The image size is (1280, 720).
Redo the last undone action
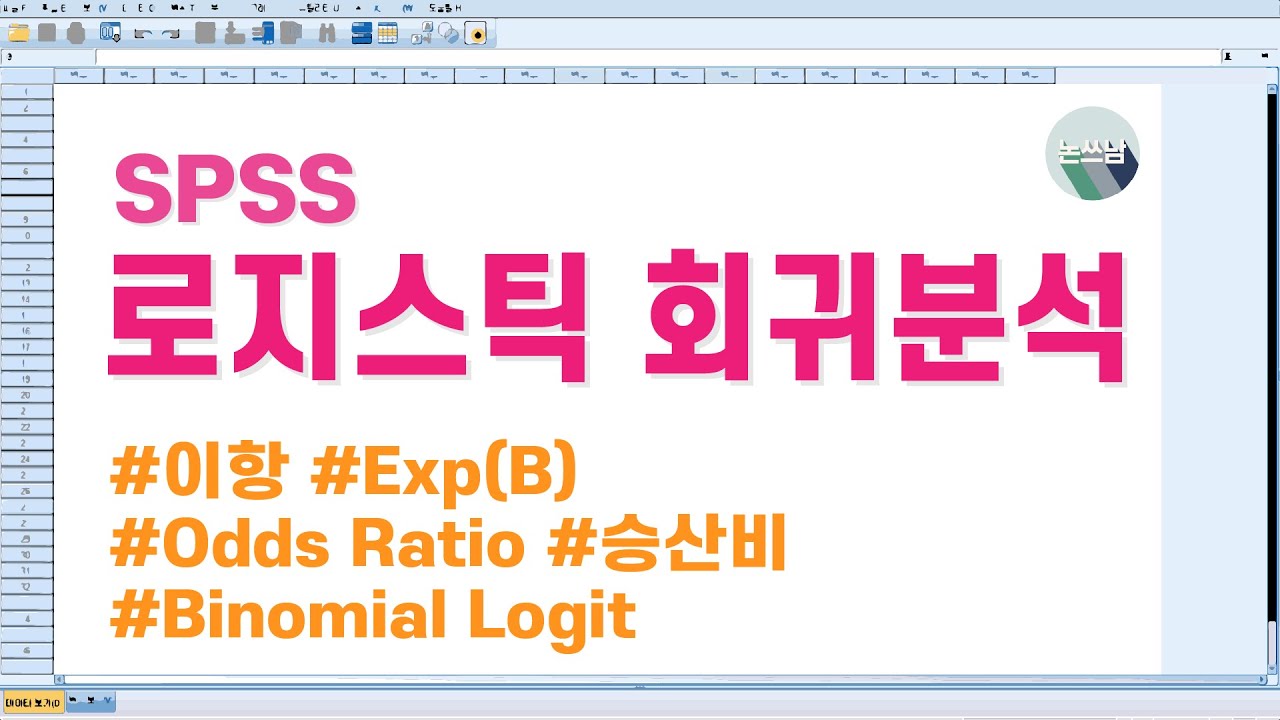pos(170,33)
